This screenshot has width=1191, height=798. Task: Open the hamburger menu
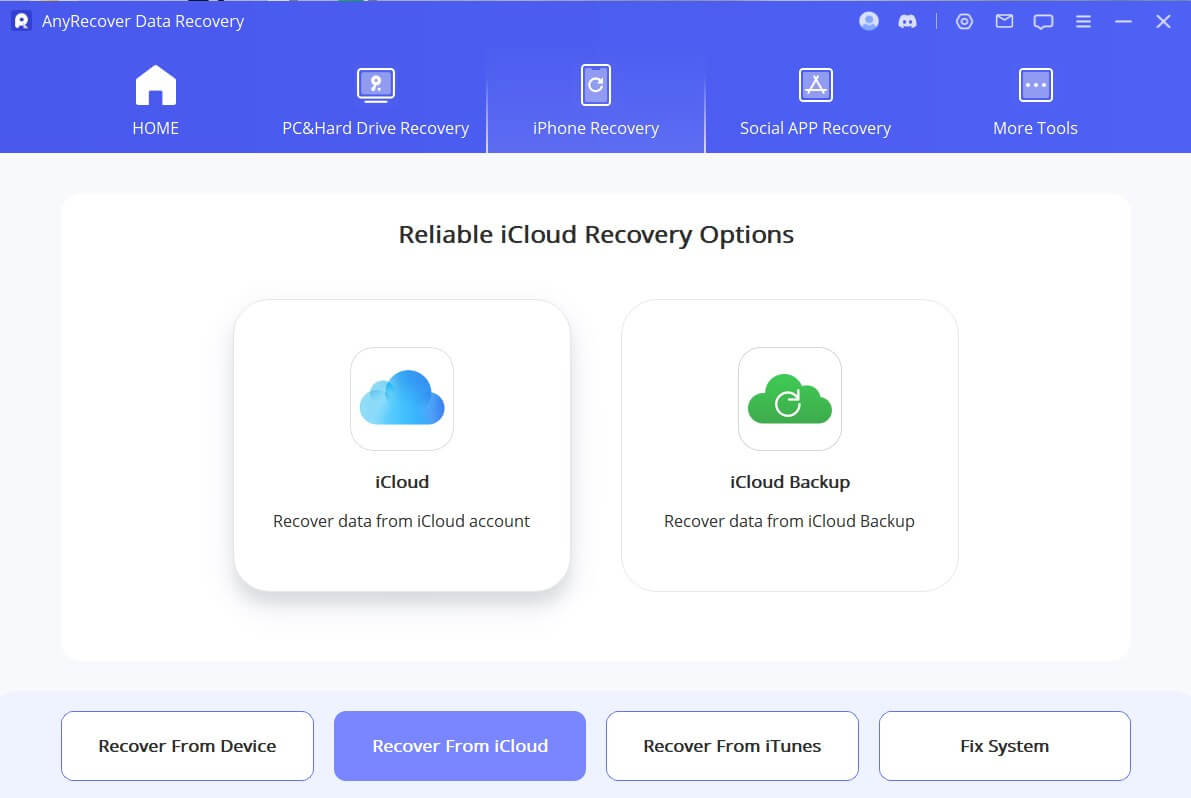point(1083,20)
